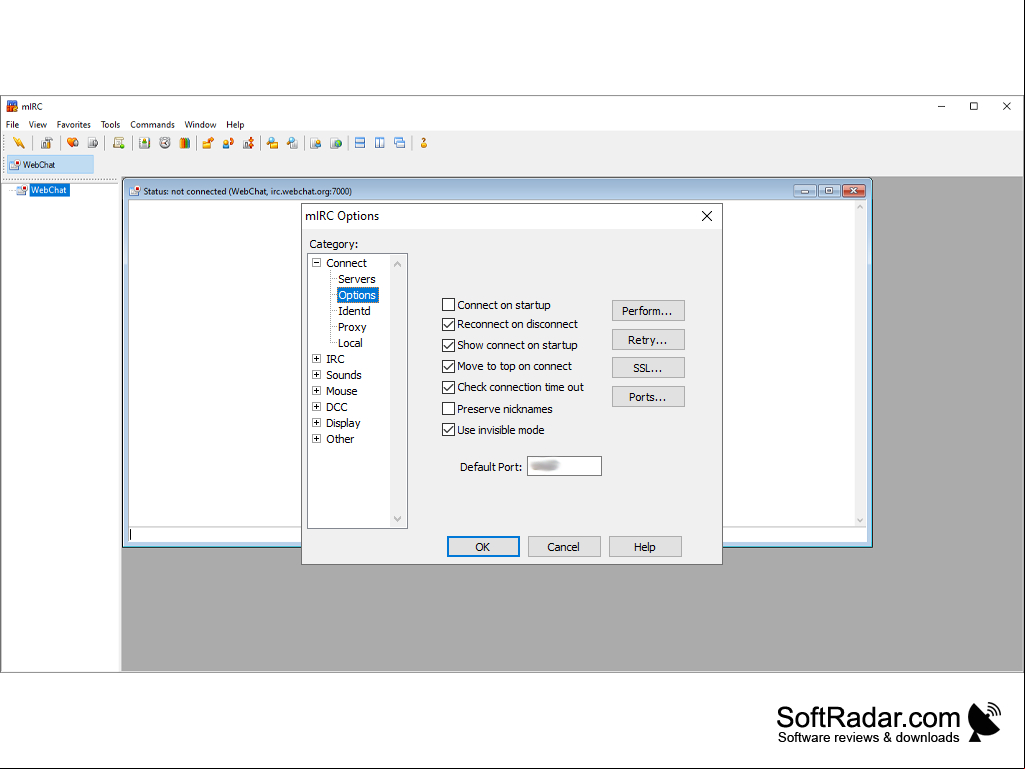Click the Default Port input field
The height and width of the screenshot is (769, 1025).
[564, 466]
